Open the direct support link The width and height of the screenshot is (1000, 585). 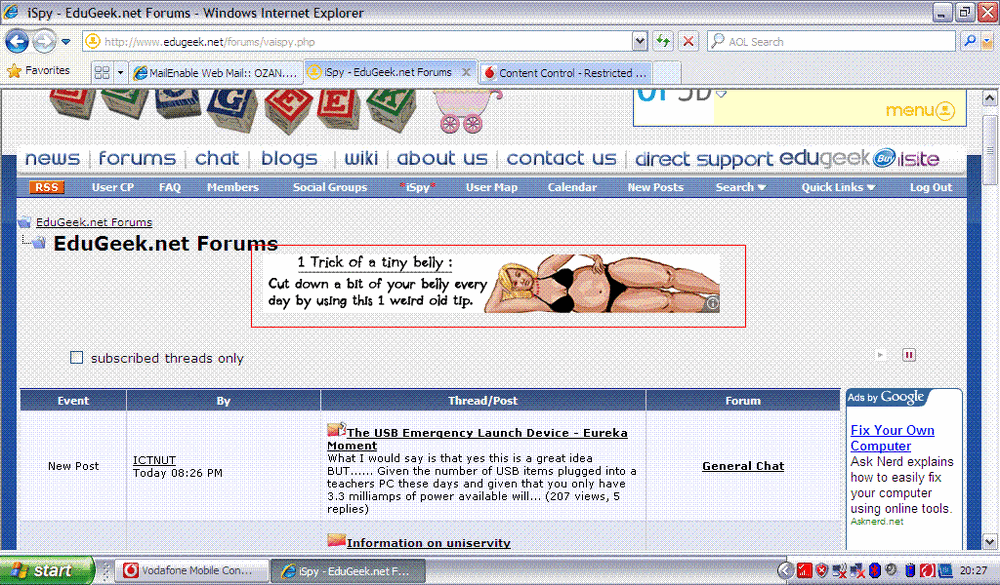[x=703, y=159]
